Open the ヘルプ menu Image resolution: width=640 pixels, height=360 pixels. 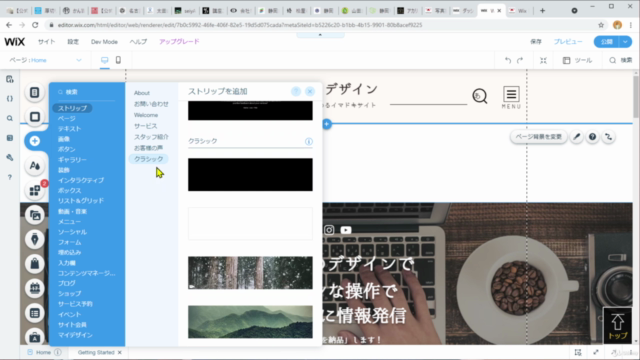pyautogui.click(x=138, y=42)
